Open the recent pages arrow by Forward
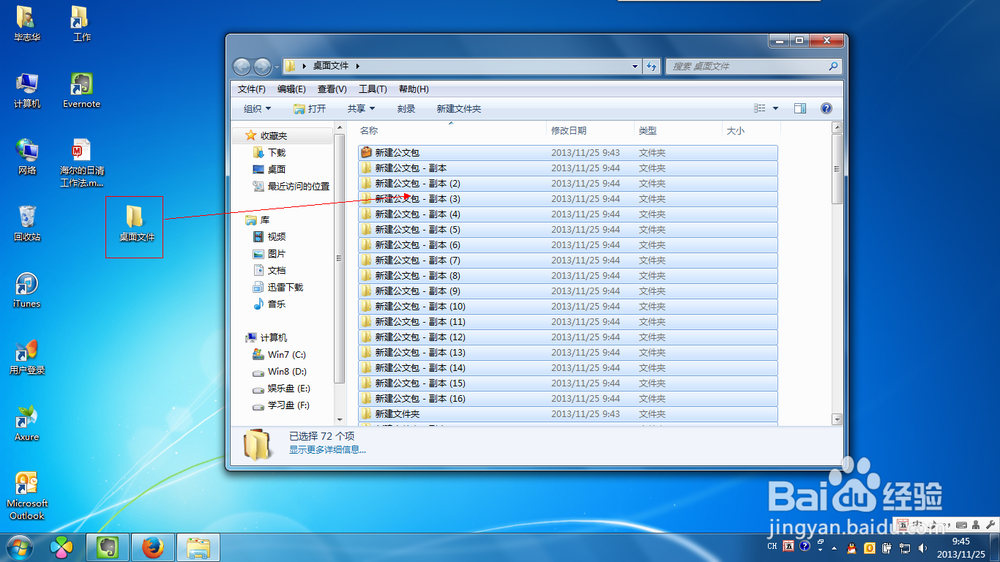The image size is (1000, 562). (277, 66)
